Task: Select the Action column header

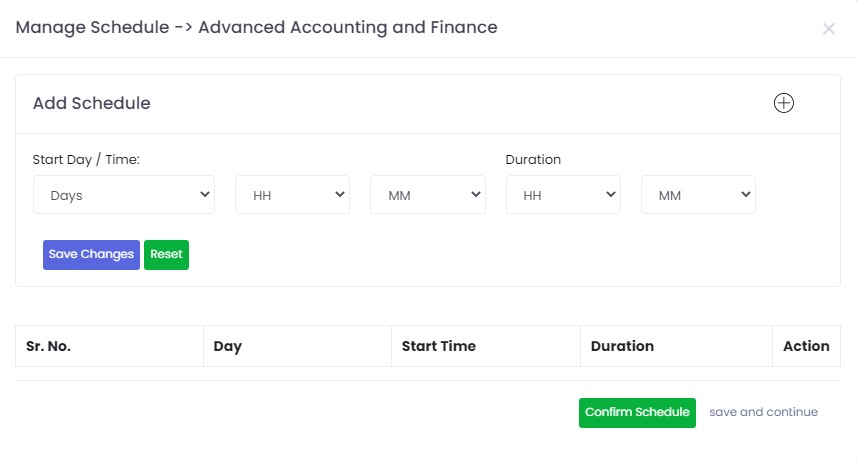Action: tap(806, 346)
